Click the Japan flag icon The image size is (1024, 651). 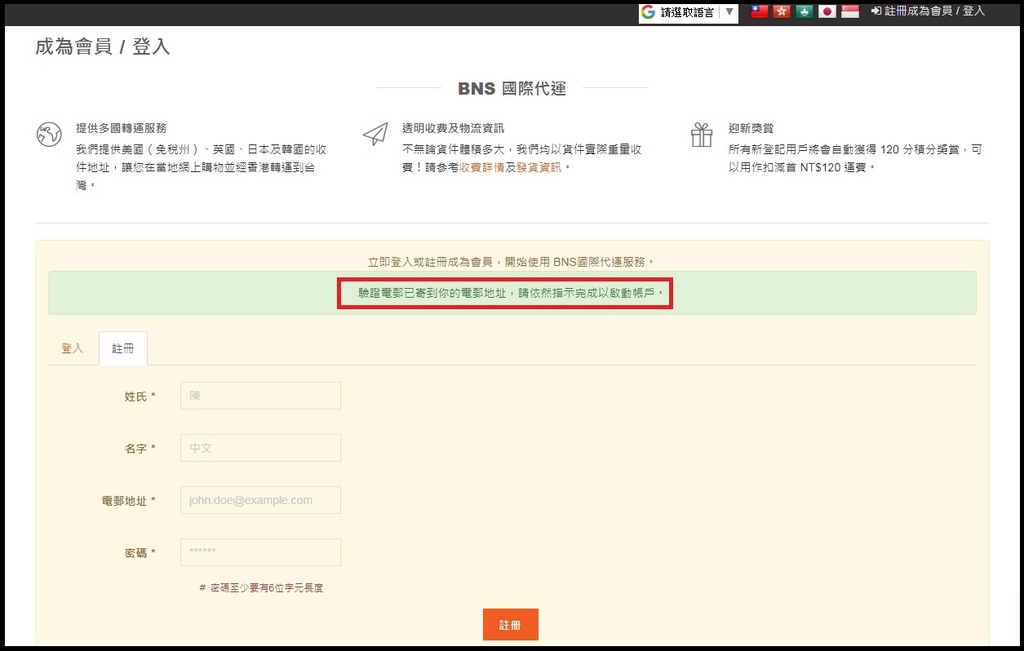coord(827,12)
